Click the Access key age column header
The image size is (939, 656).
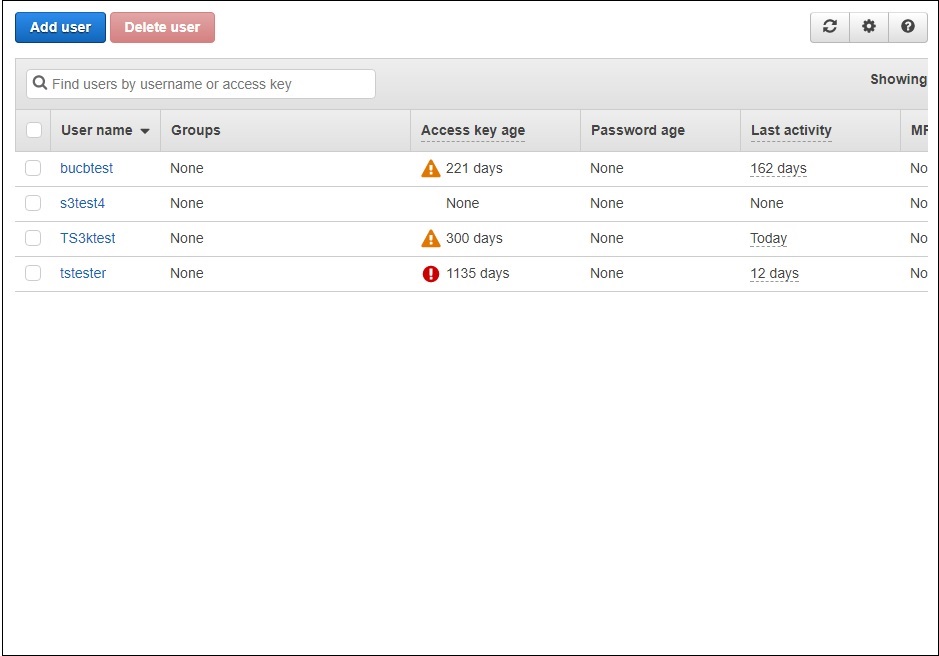472,130
